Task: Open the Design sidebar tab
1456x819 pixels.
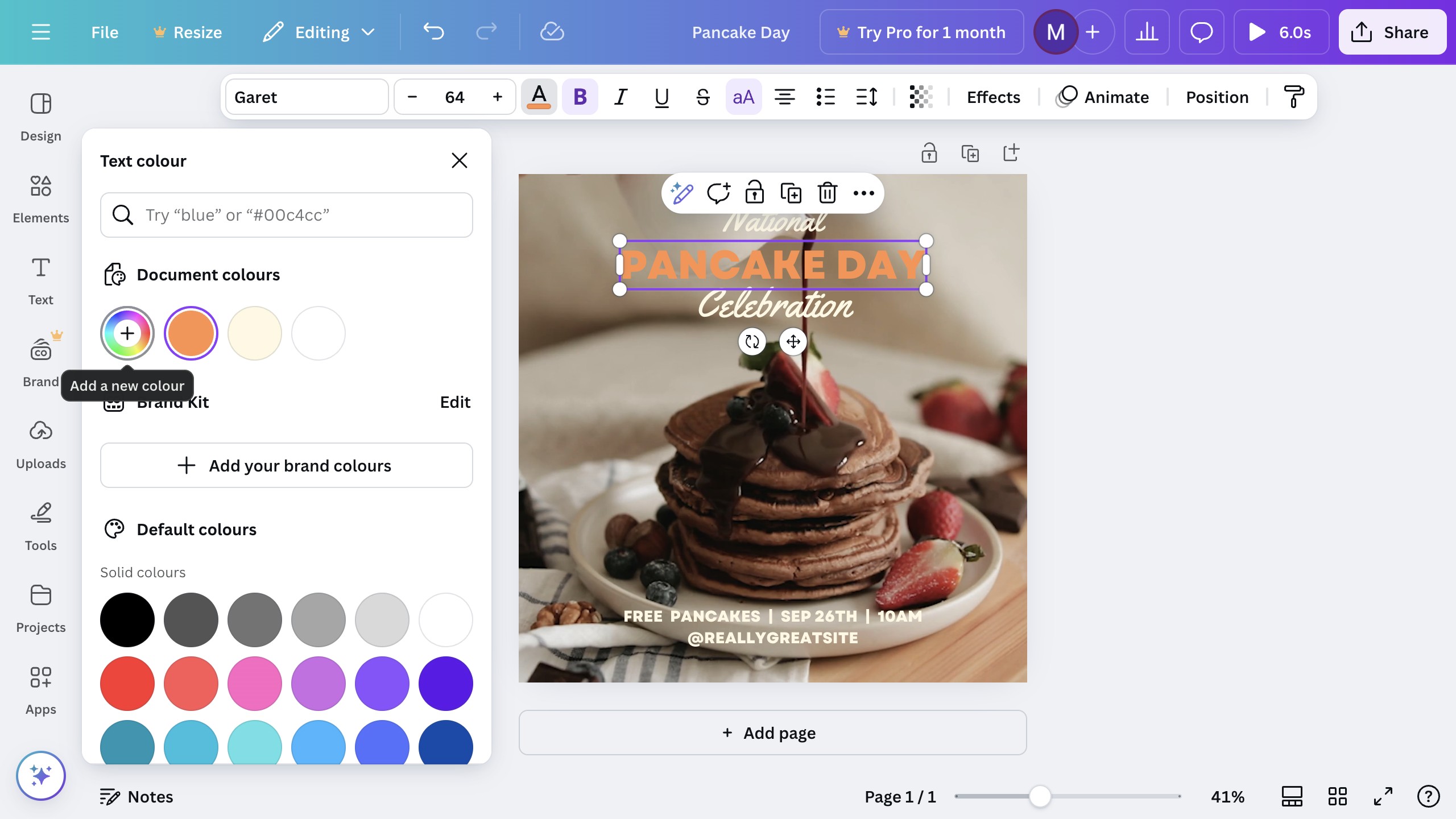Action: 41,117
